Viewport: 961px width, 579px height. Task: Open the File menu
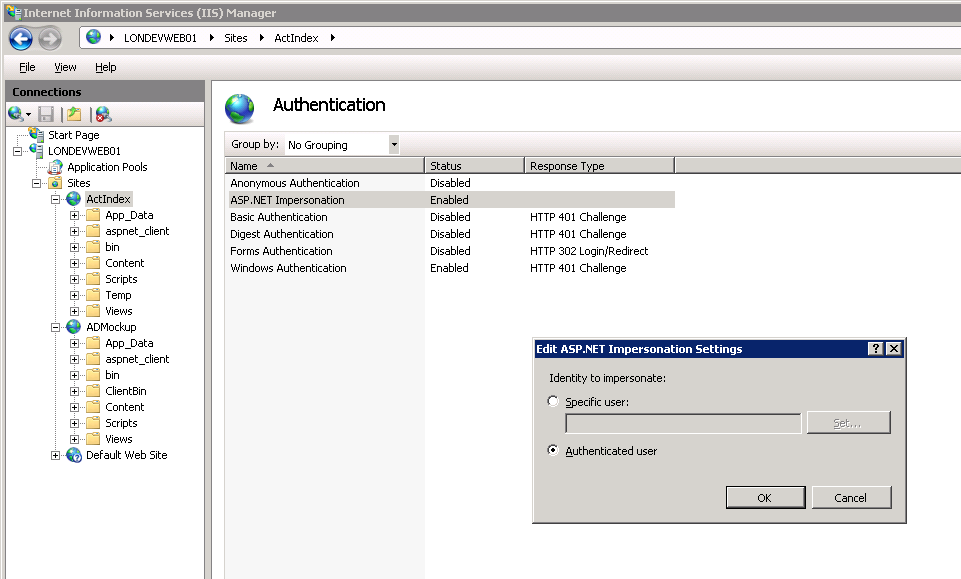click(x=27, y=67)
